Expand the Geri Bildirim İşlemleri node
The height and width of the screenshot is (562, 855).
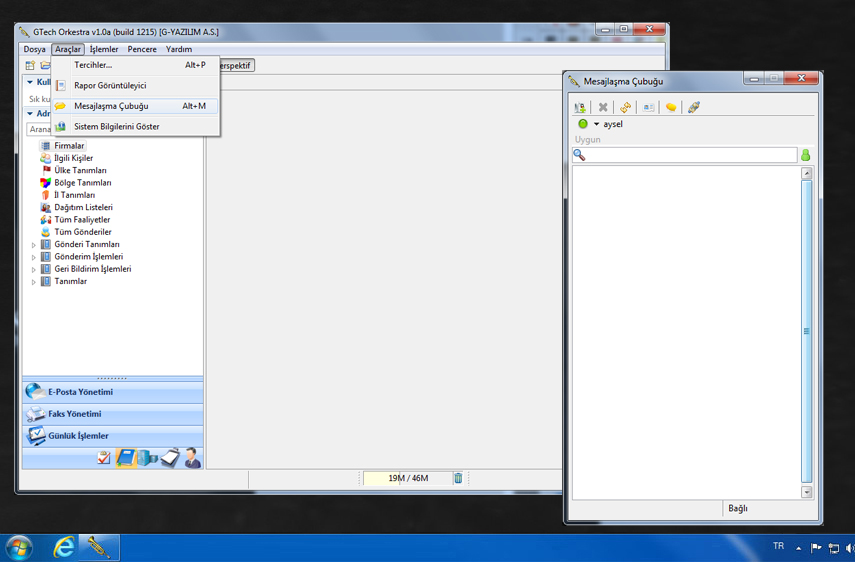(34, 270)
